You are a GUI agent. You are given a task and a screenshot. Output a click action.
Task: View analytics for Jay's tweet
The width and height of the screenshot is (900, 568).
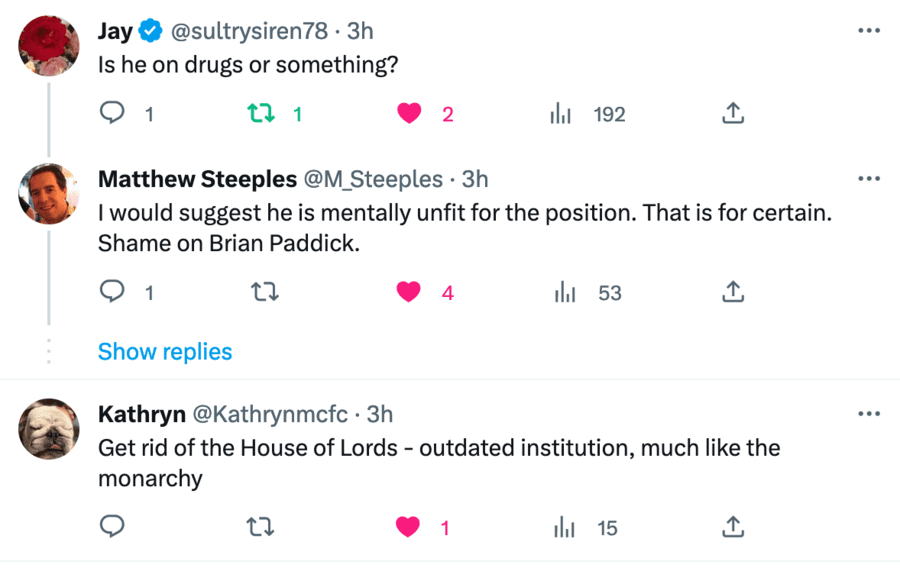pyautogui.click(x=561, y=114)
